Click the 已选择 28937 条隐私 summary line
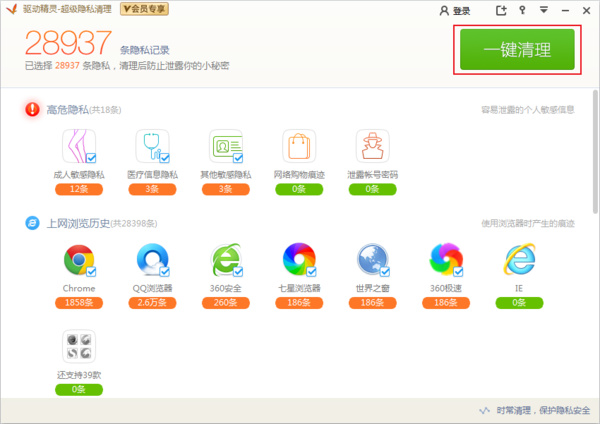Image resolution: width=600 pixels, height=424 pixels. (127, 66)
